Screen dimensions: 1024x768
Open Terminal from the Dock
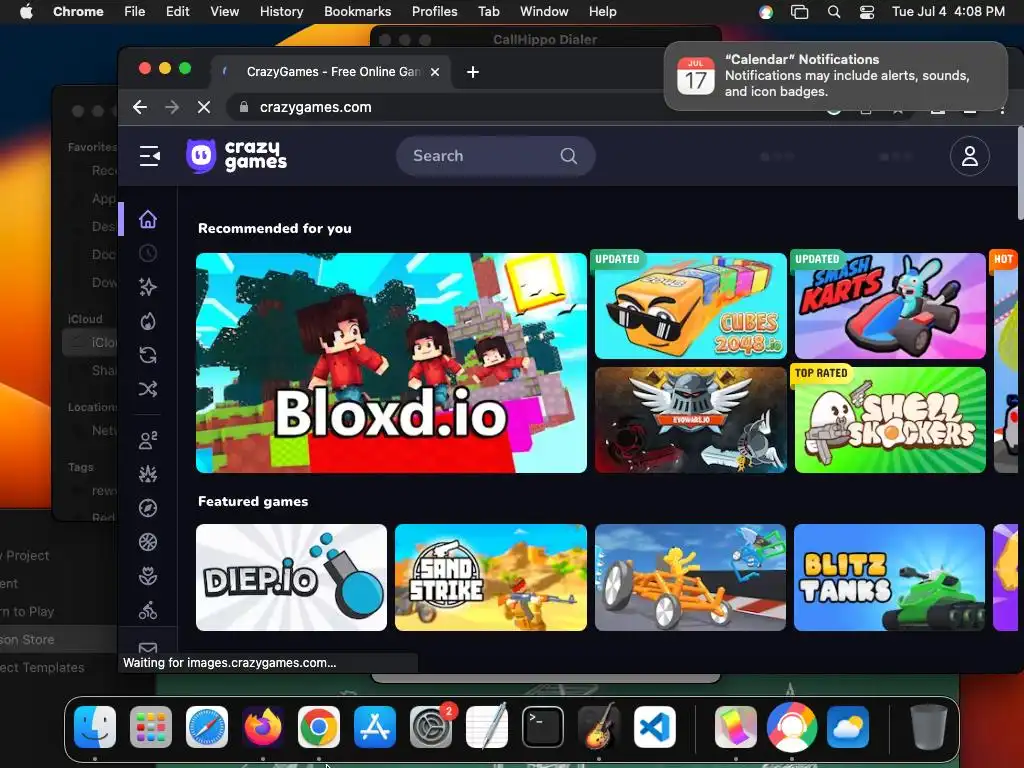[543, 727]
